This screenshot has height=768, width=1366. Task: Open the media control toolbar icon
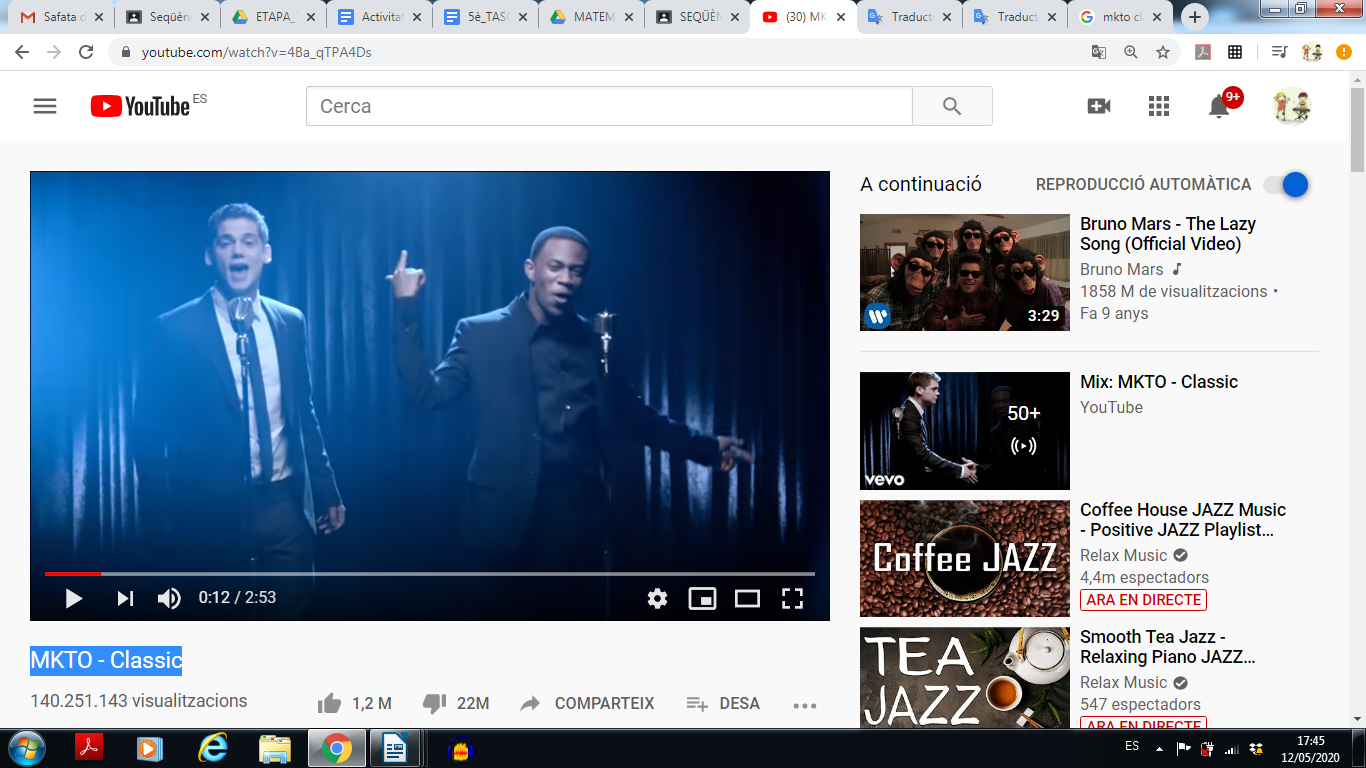point(1279,52)
